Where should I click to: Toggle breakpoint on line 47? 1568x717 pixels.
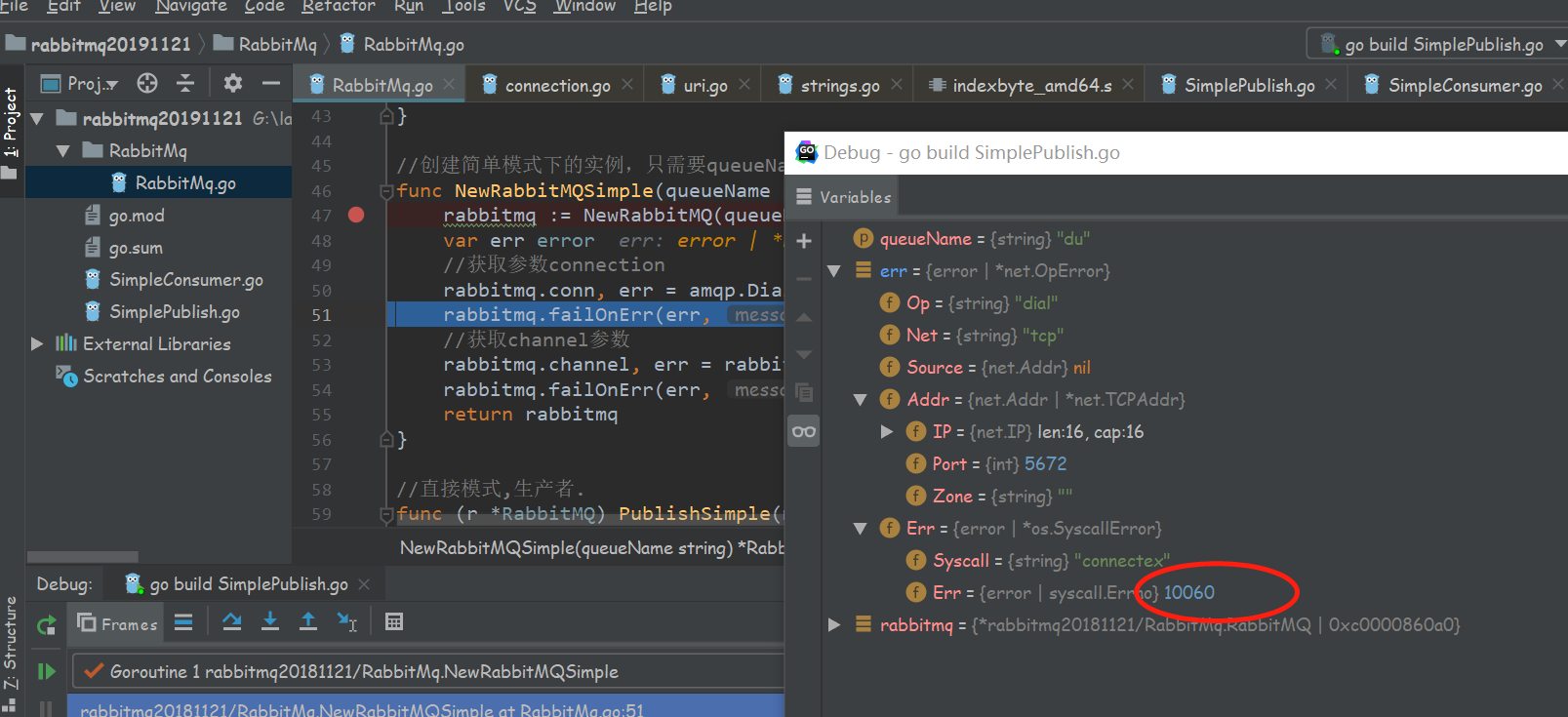click(x=356, y=215)
